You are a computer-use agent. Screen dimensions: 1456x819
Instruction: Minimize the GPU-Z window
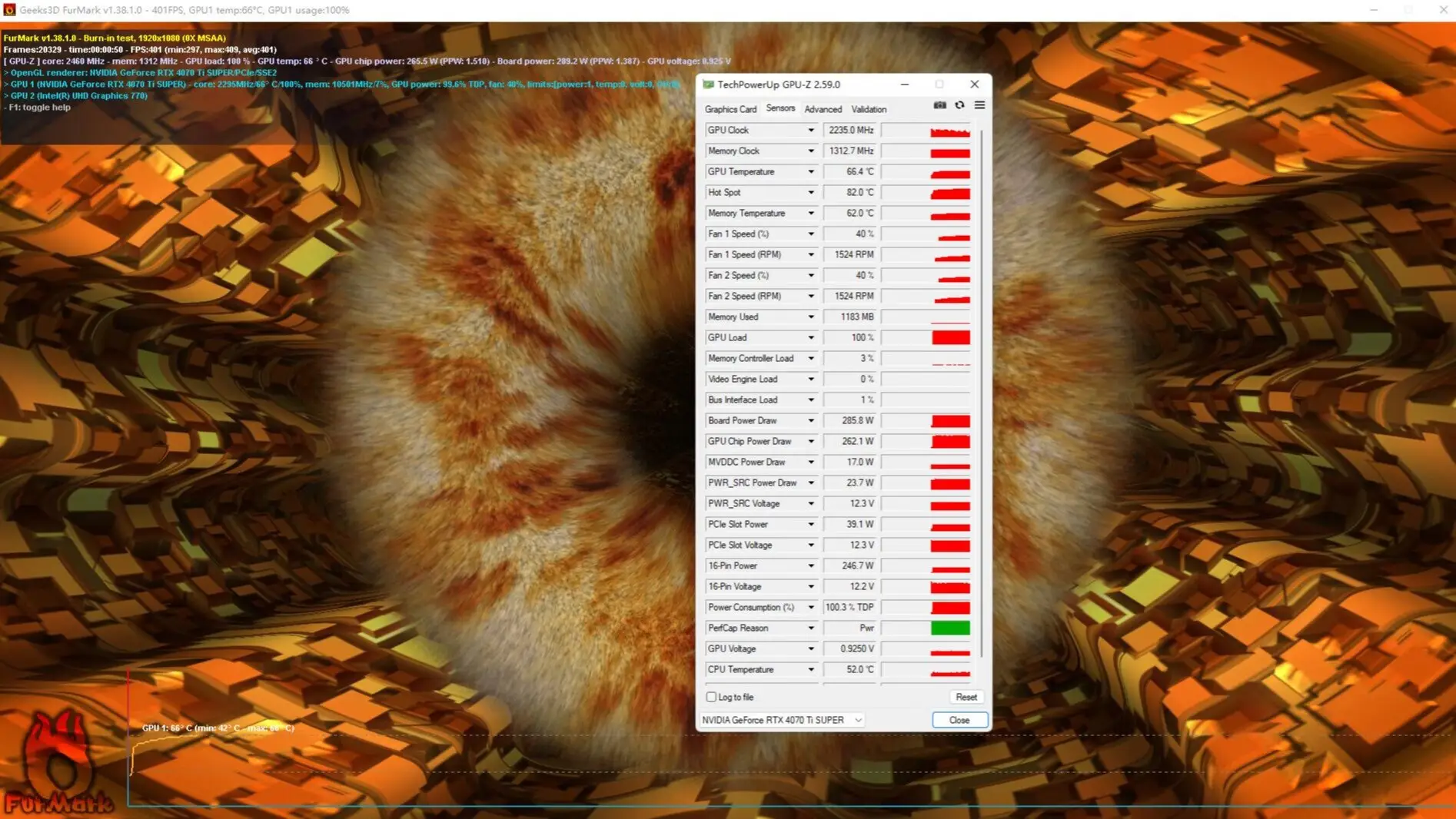tap(904, 85)
